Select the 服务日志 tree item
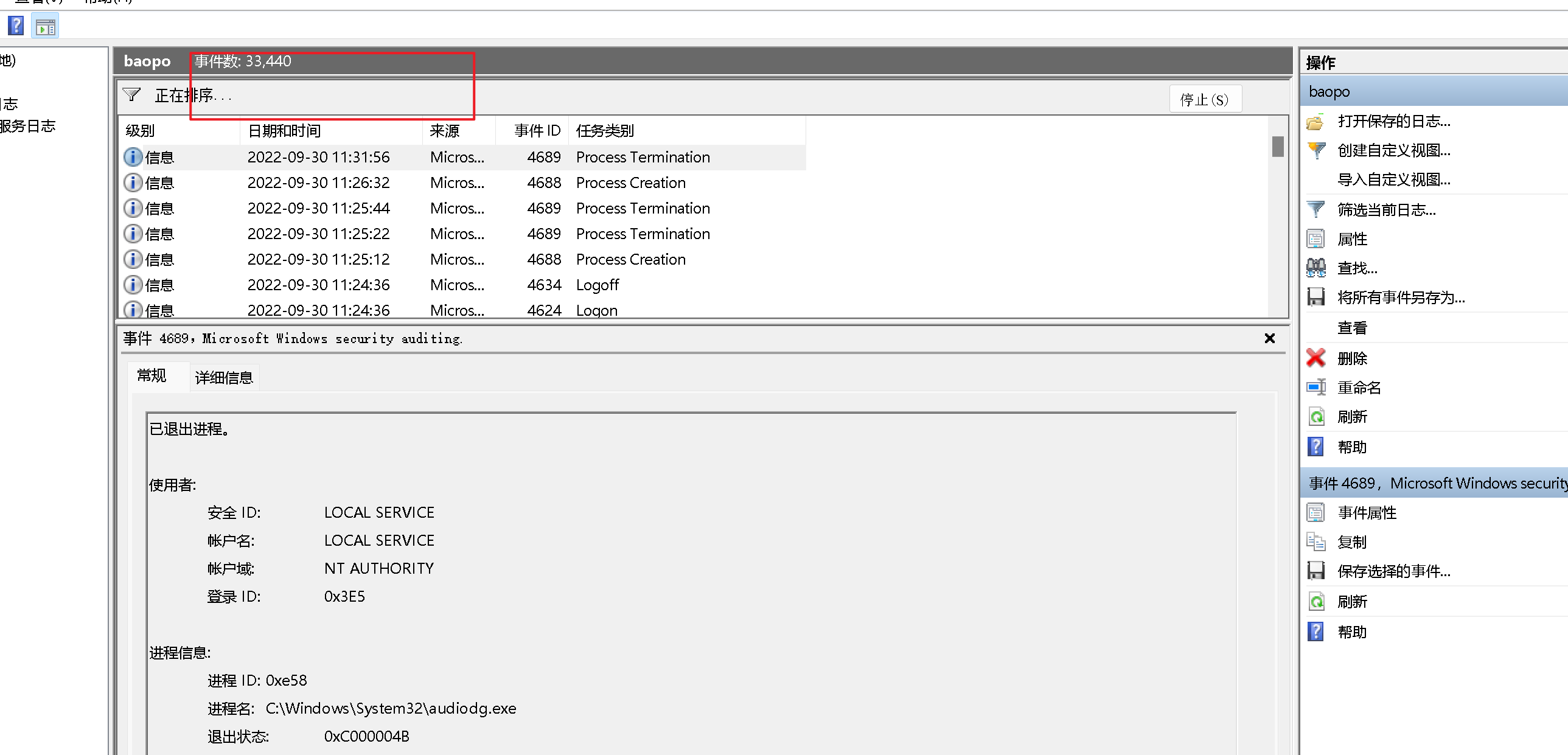The height and width of the screenshot is (755, 1568). [28, 126]
